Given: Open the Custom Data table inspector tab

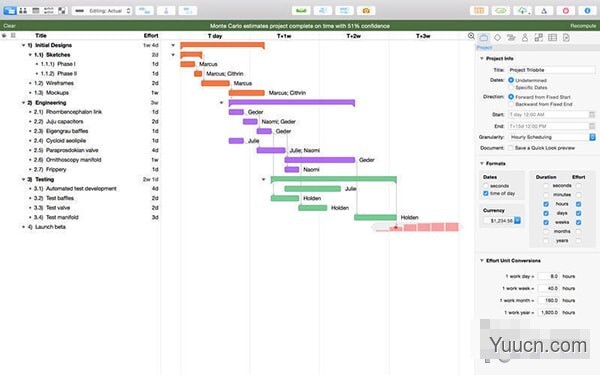Looking at the screenshot, I should coord(553,38).
